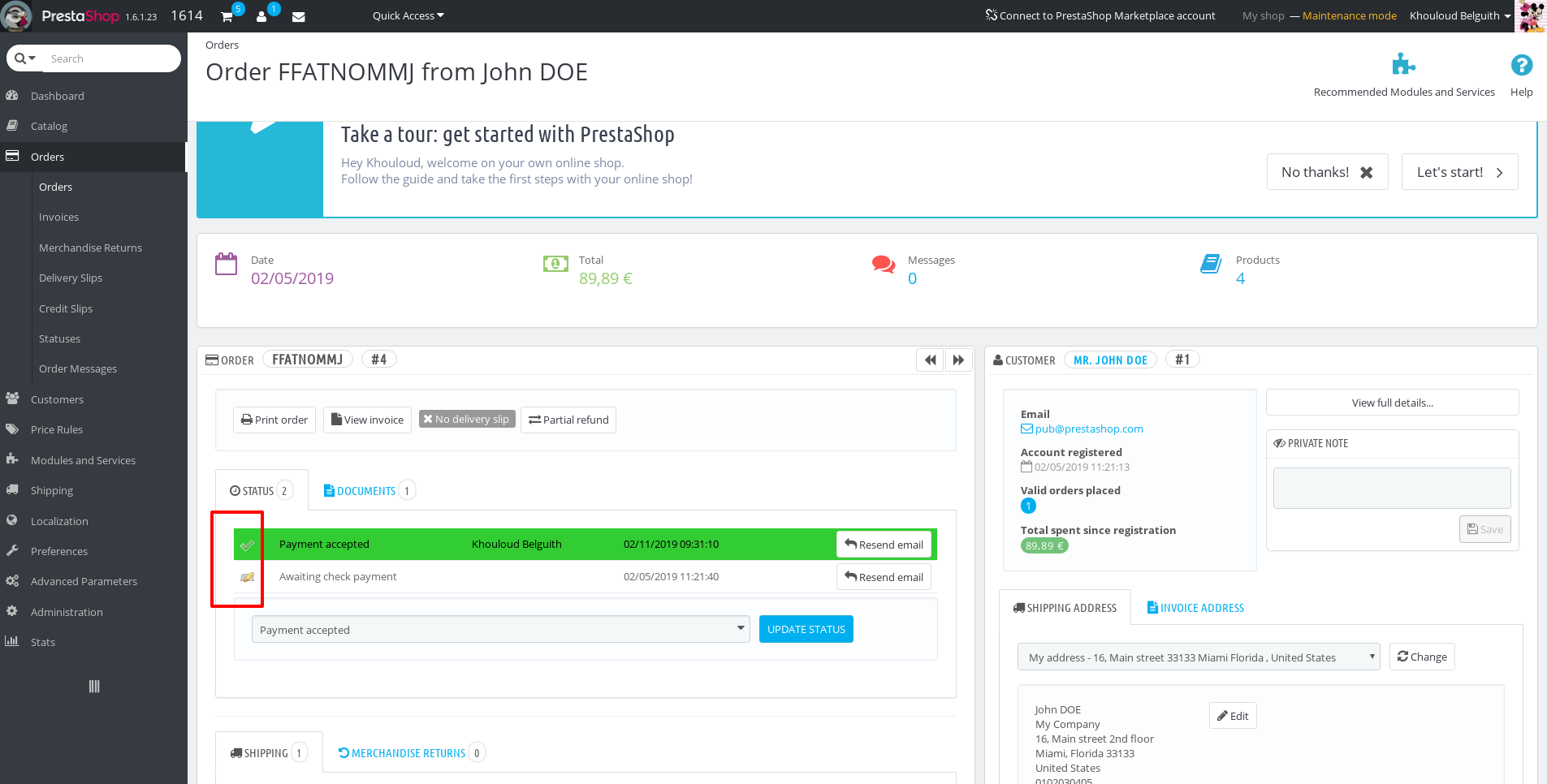This screenshot has height=784, width=1547.
Task: Open the messages envelope icon in top bar
Action: (x=298, y=16)
